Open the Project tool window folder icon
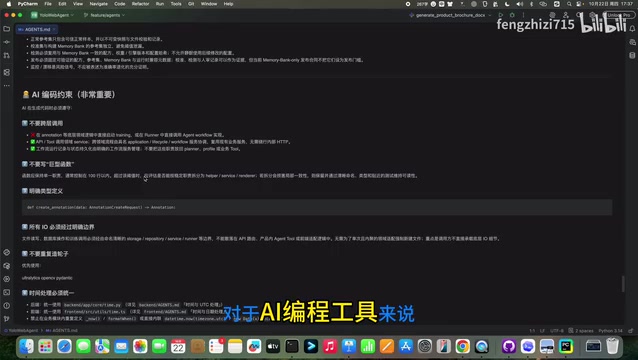Screen dimensions: 638x360 point(7,29)
